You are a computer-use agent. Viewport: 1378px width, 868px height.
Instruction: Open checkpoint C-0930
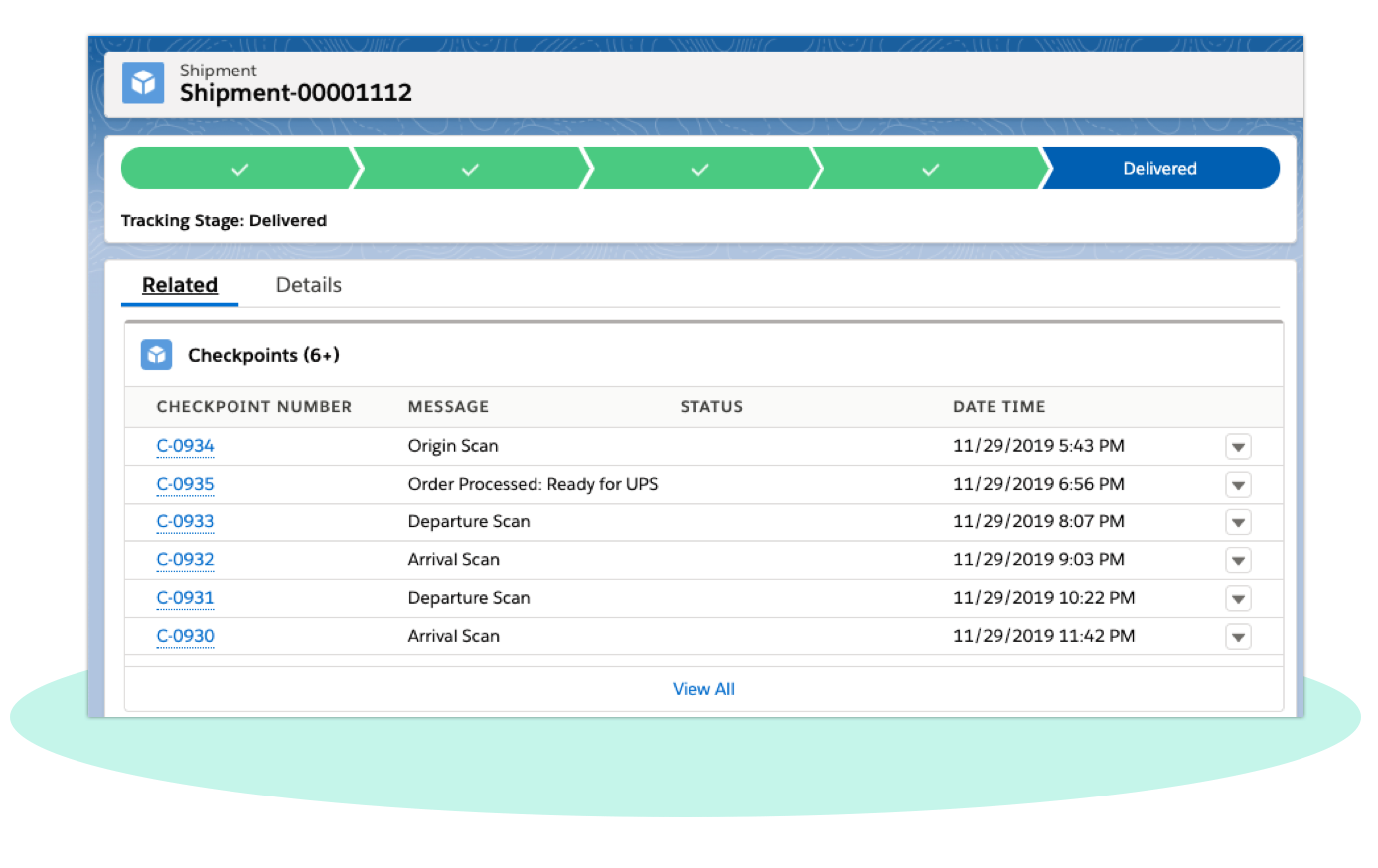pyautogui.click(x=185, y=636)
